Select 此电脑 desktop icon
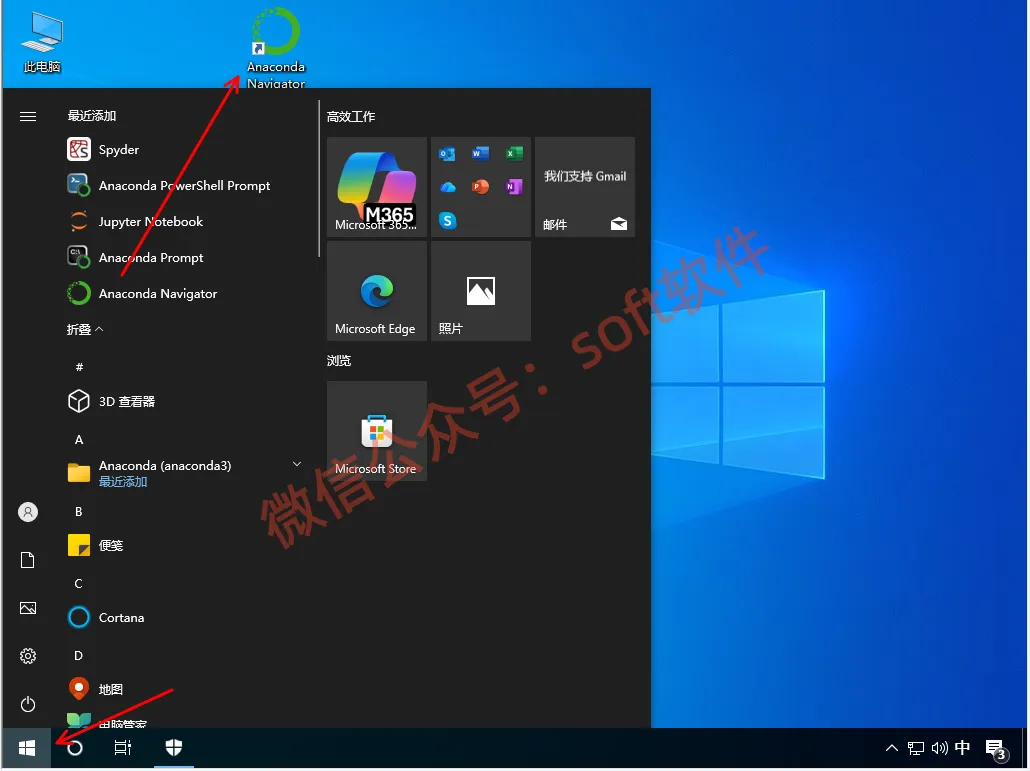 [x=42, y=42]
